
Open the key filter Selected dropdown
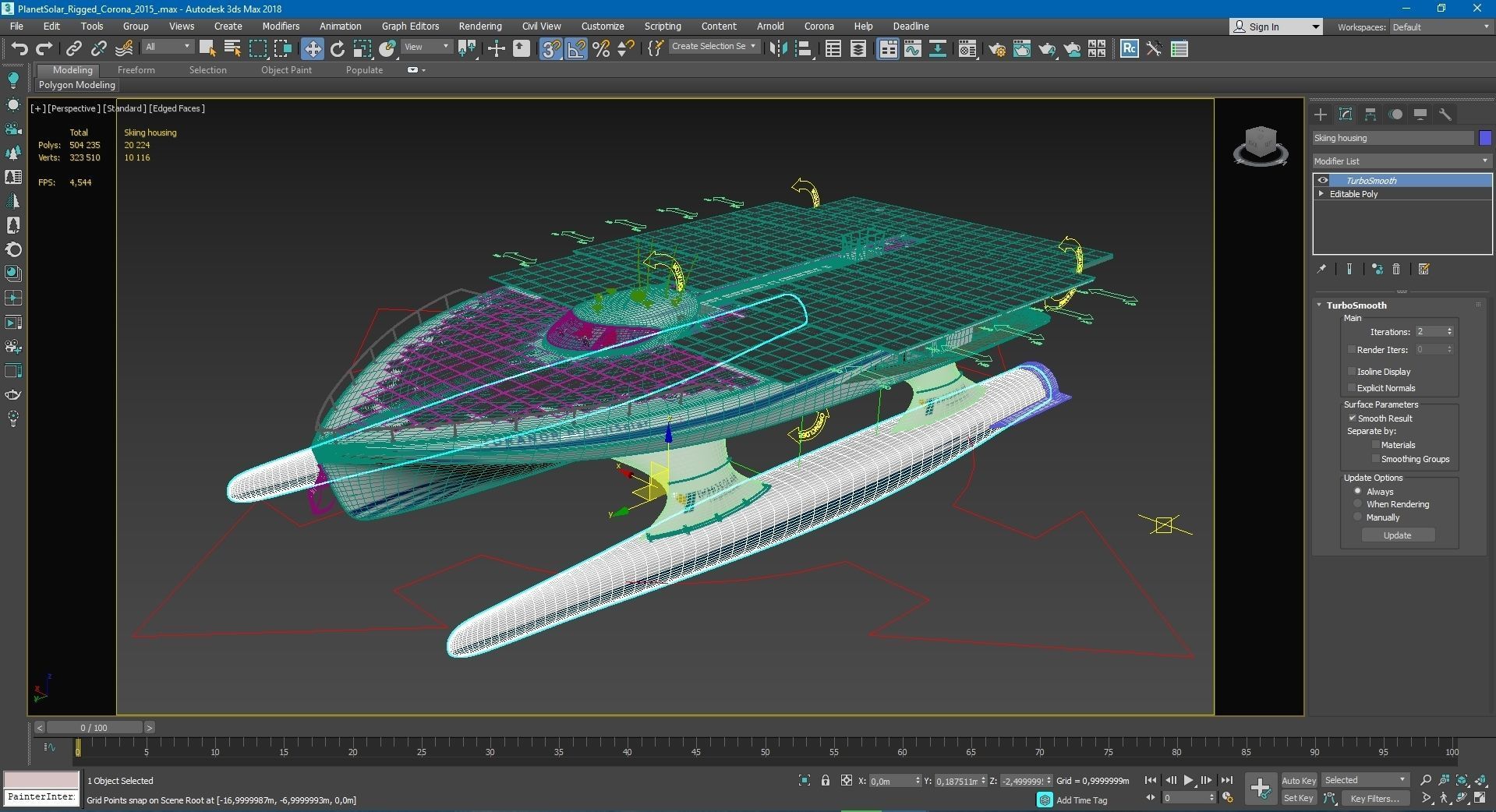tap(1365, 780)
